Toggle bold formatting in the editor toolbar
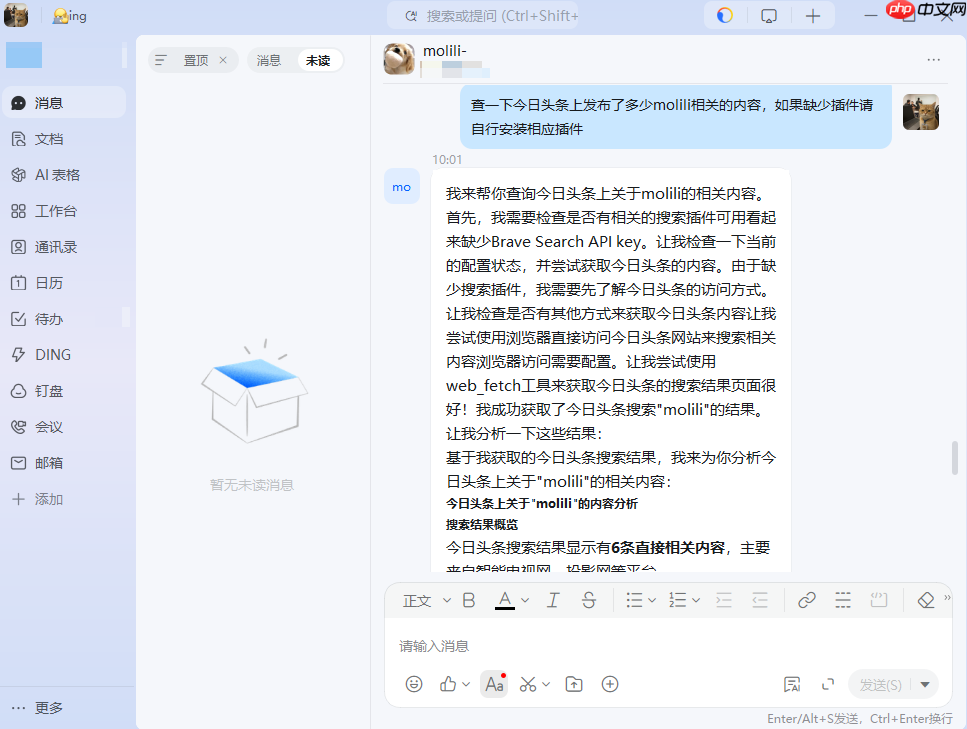Screen dimensions: 967x729 point(468,600)
